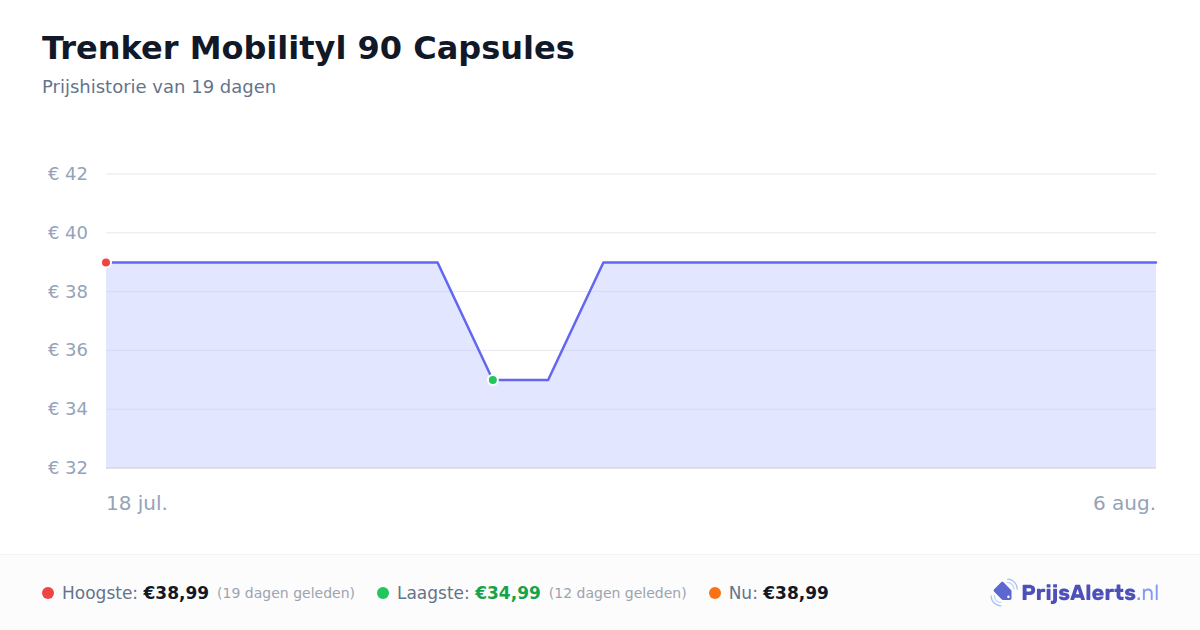
Task: Click the € 40 axis label
Action: coord(68,233)
